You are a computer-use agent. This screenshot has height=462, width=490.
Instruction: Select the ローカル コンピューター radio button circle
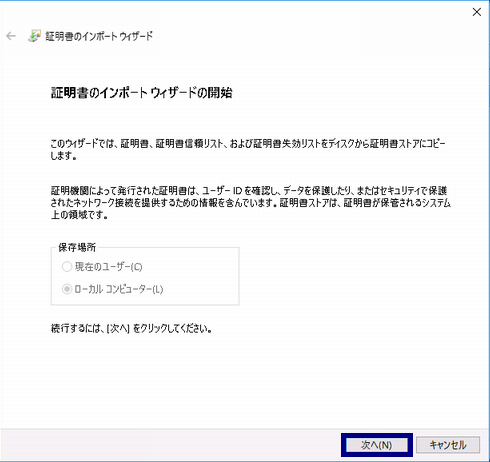[x=67, y=289]
